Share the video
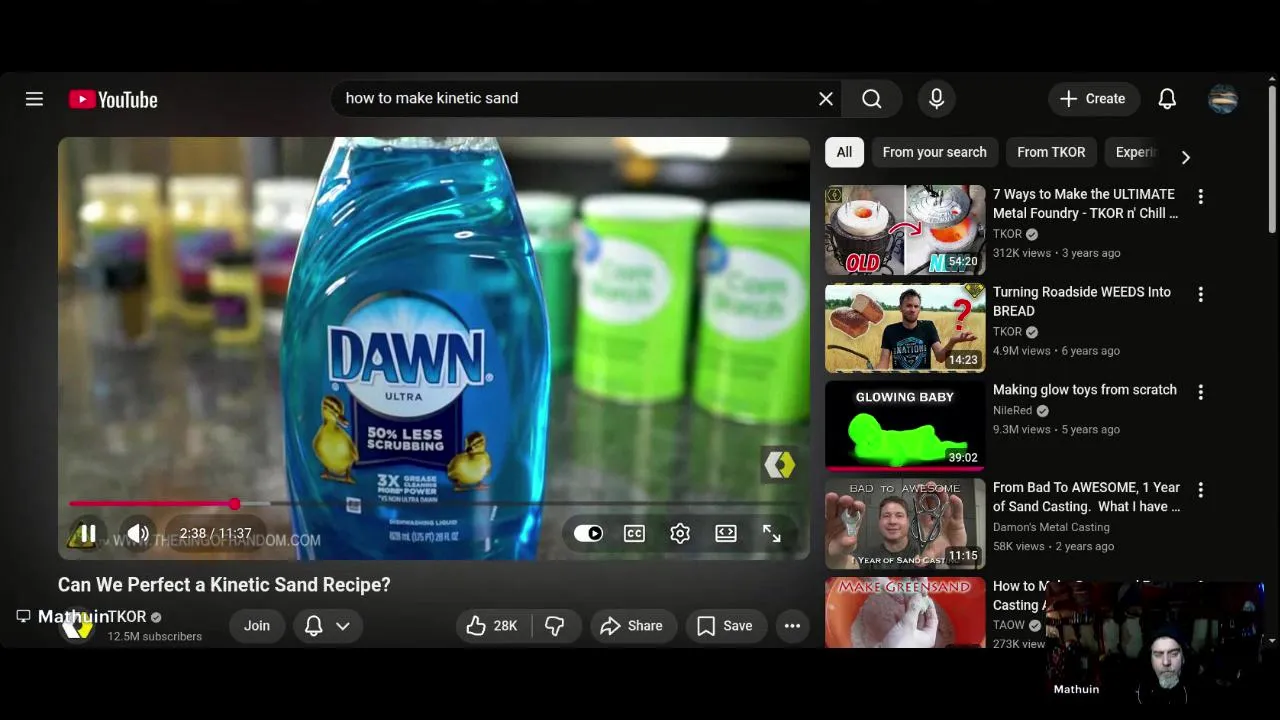 (632, 626)
